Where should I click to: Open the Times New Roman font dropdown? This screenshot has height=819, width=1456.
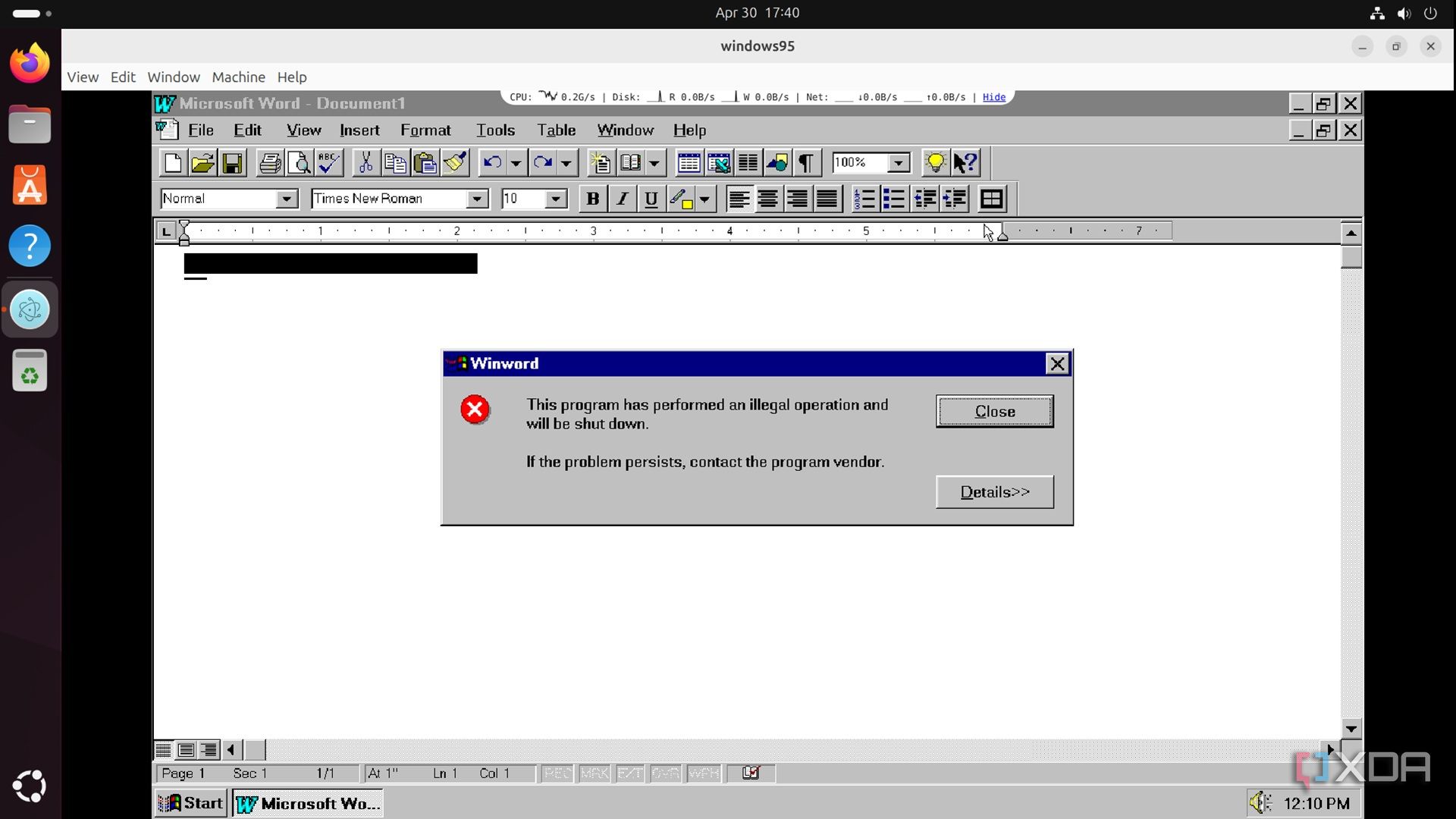pyautogui.click(x=477, y=199)
